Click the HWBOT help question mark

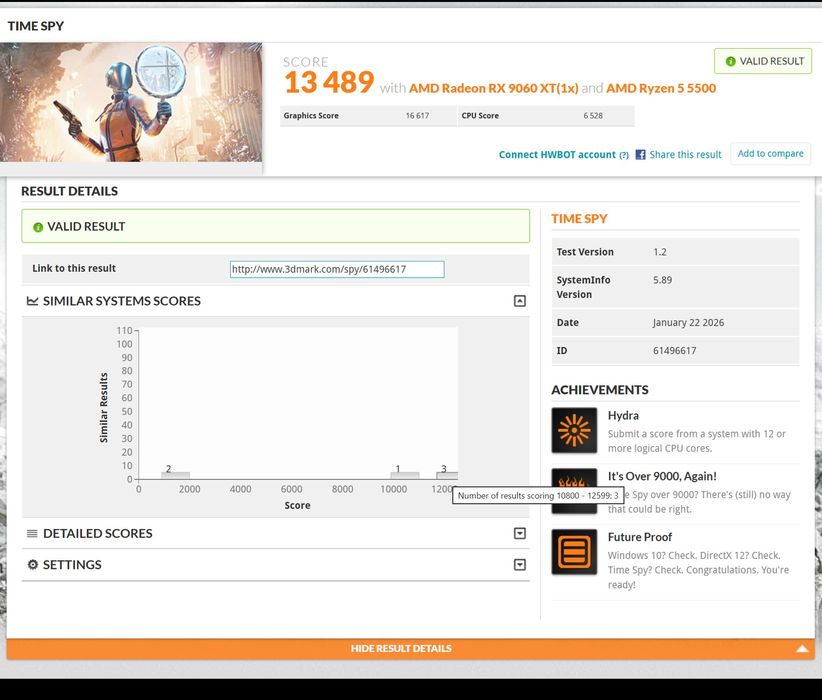coord(624,155)
